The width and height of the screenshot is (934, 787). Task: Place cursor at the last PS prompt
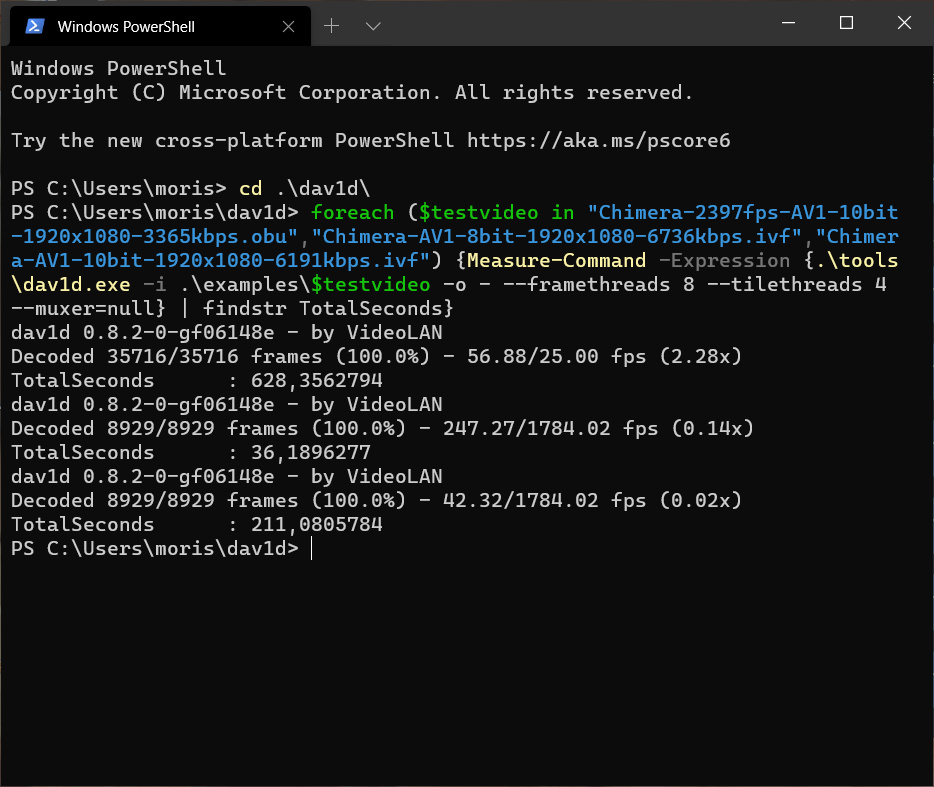click(x=311, y=549)
